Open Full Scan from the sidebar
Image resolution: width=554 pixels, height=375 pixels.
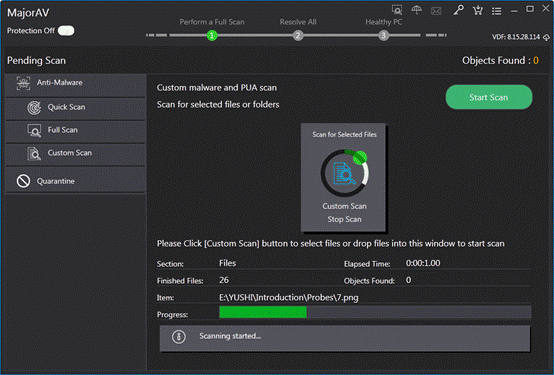(x=75, y=132)
